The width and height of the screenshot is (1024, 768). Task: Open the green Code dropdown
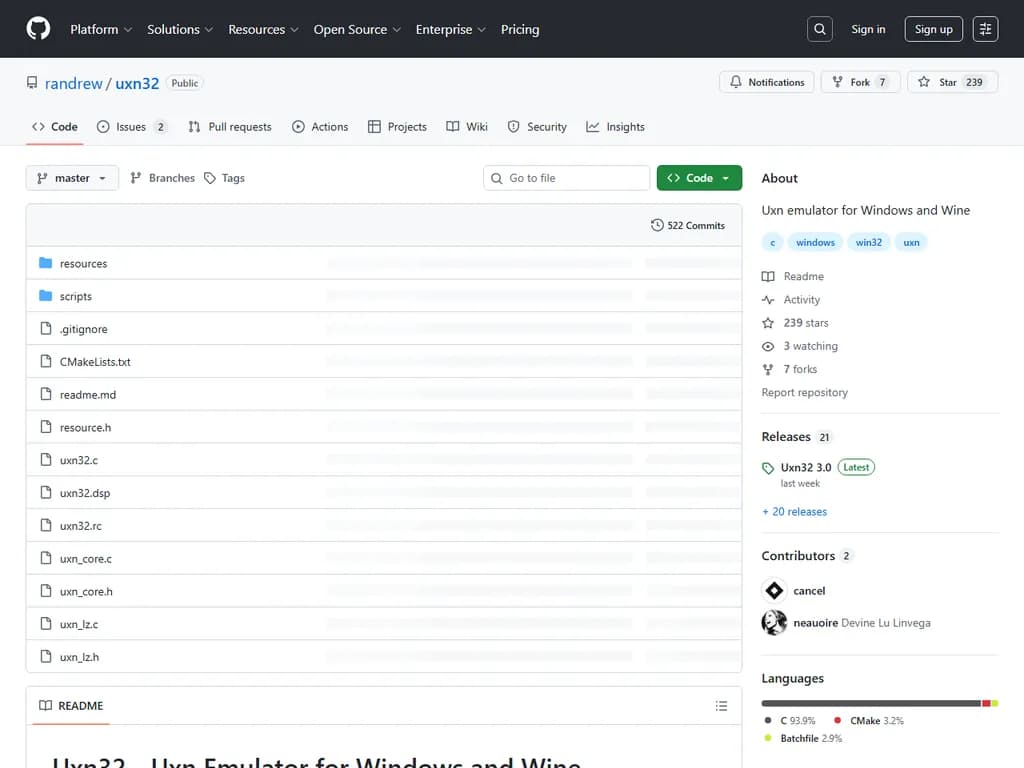pos(699,178)
